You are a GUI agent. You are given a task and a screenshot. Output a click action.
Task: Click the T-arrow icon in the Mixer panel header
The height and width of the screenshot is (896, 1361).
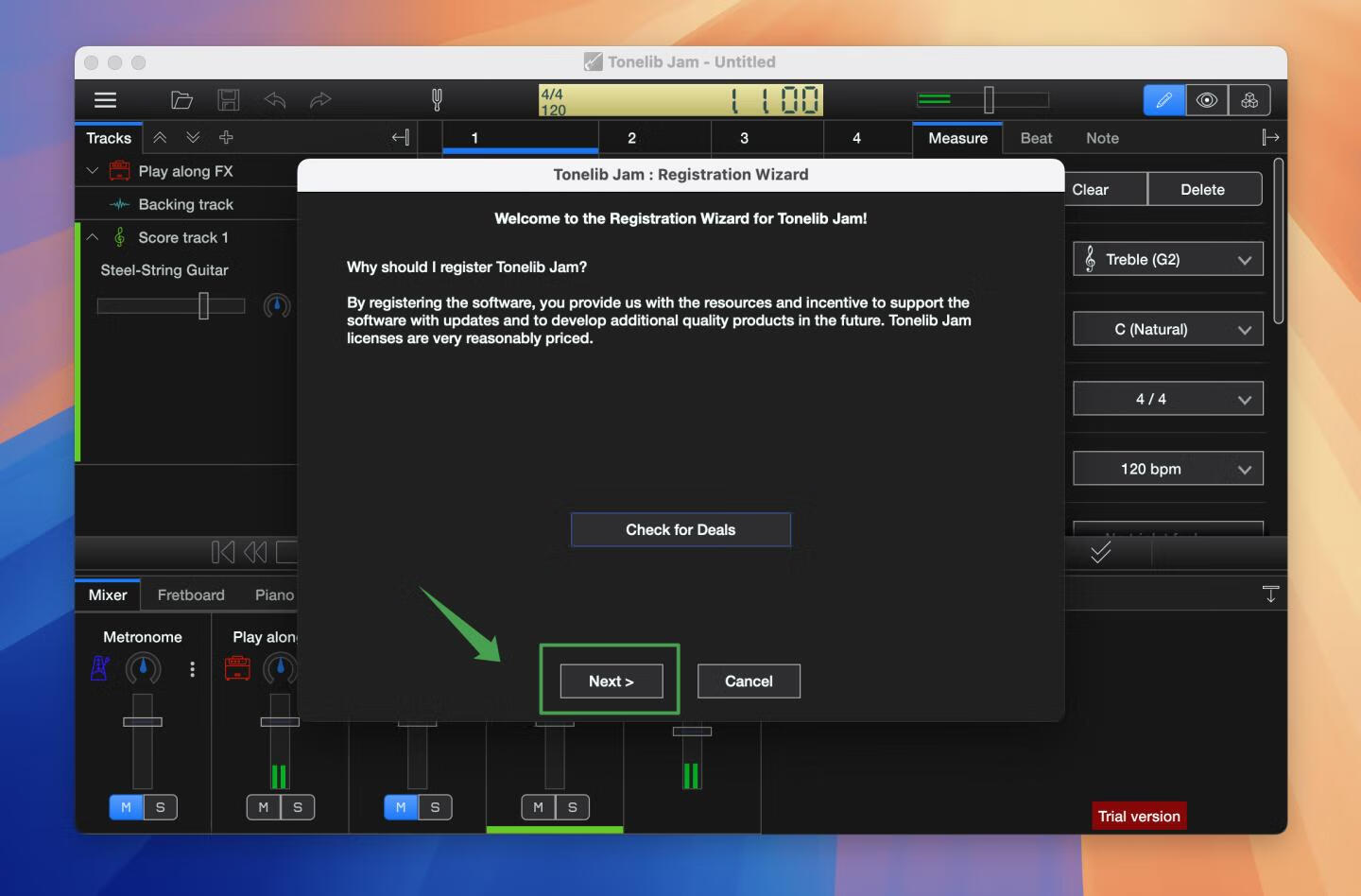click(x=1270, y=594)
